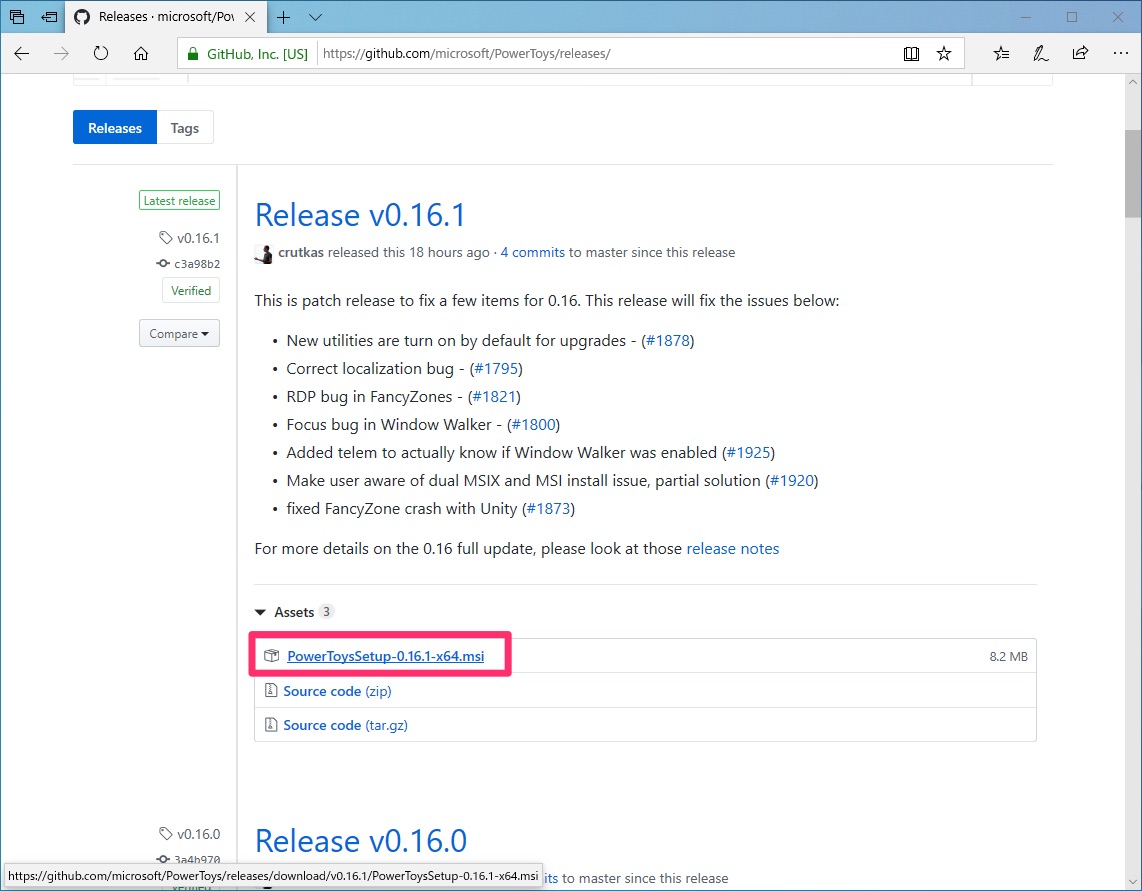Open the c3a98b2 commit link

point(197,264)
